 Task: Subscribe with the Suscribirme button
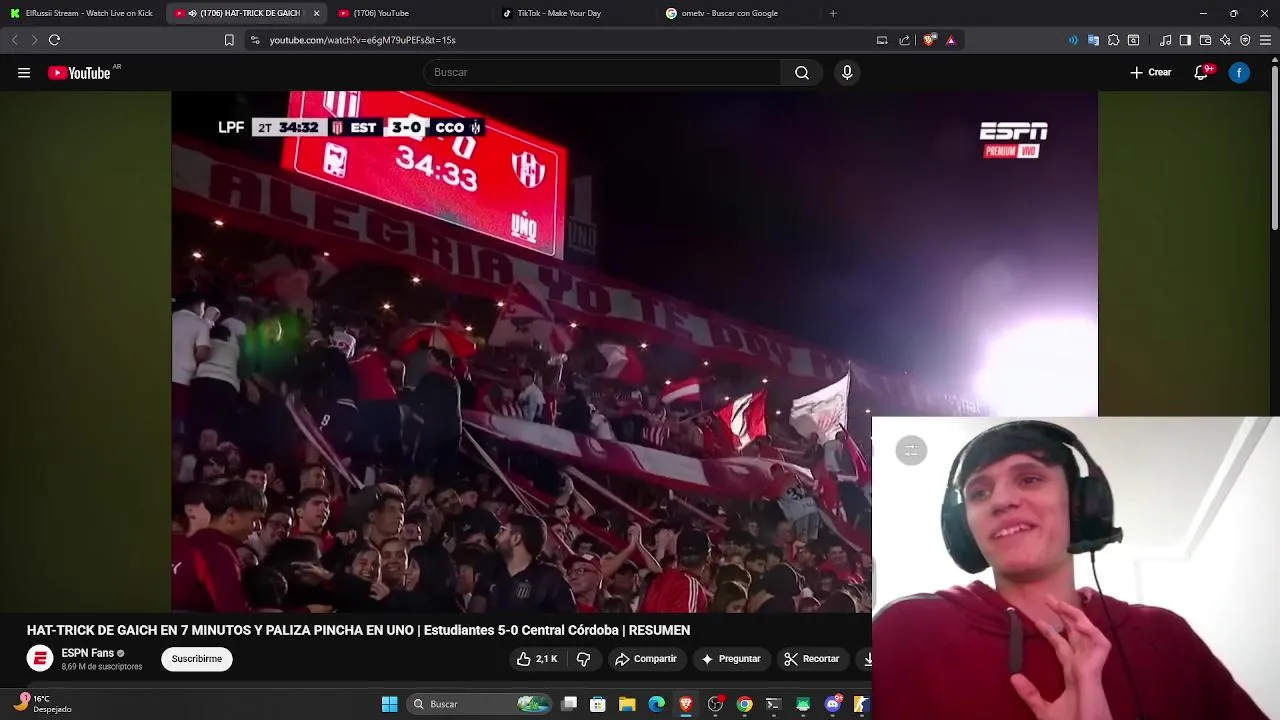pos(197,659)
